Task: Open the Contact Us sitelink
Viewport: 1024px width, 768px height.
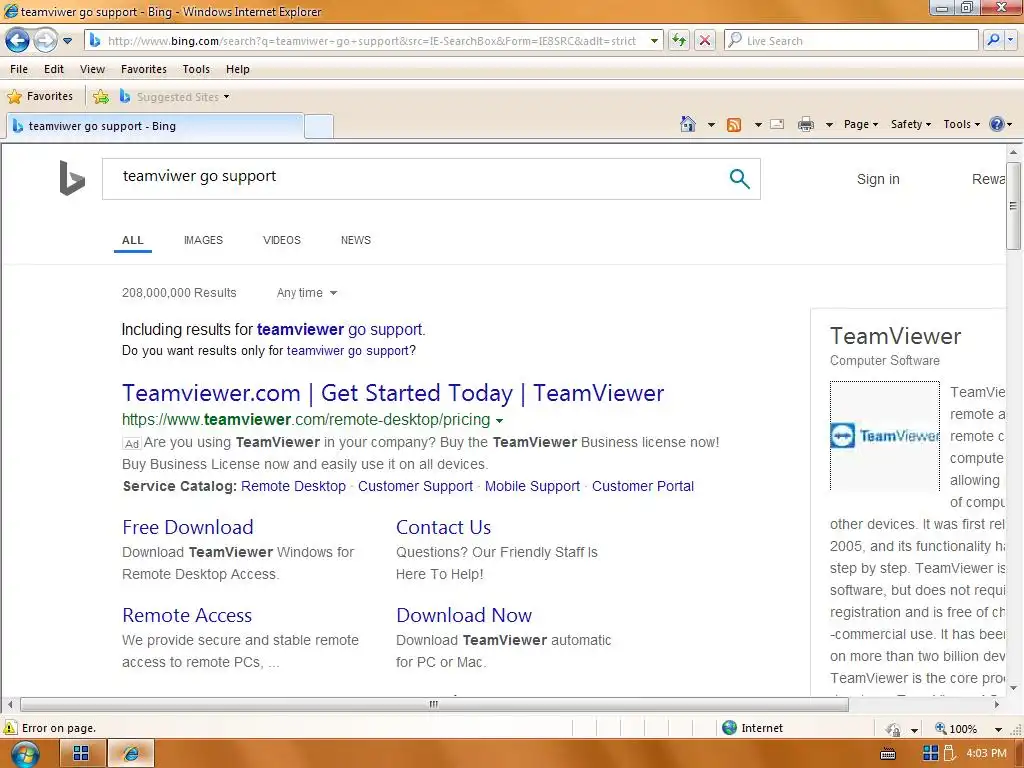Action: (443, 527)
